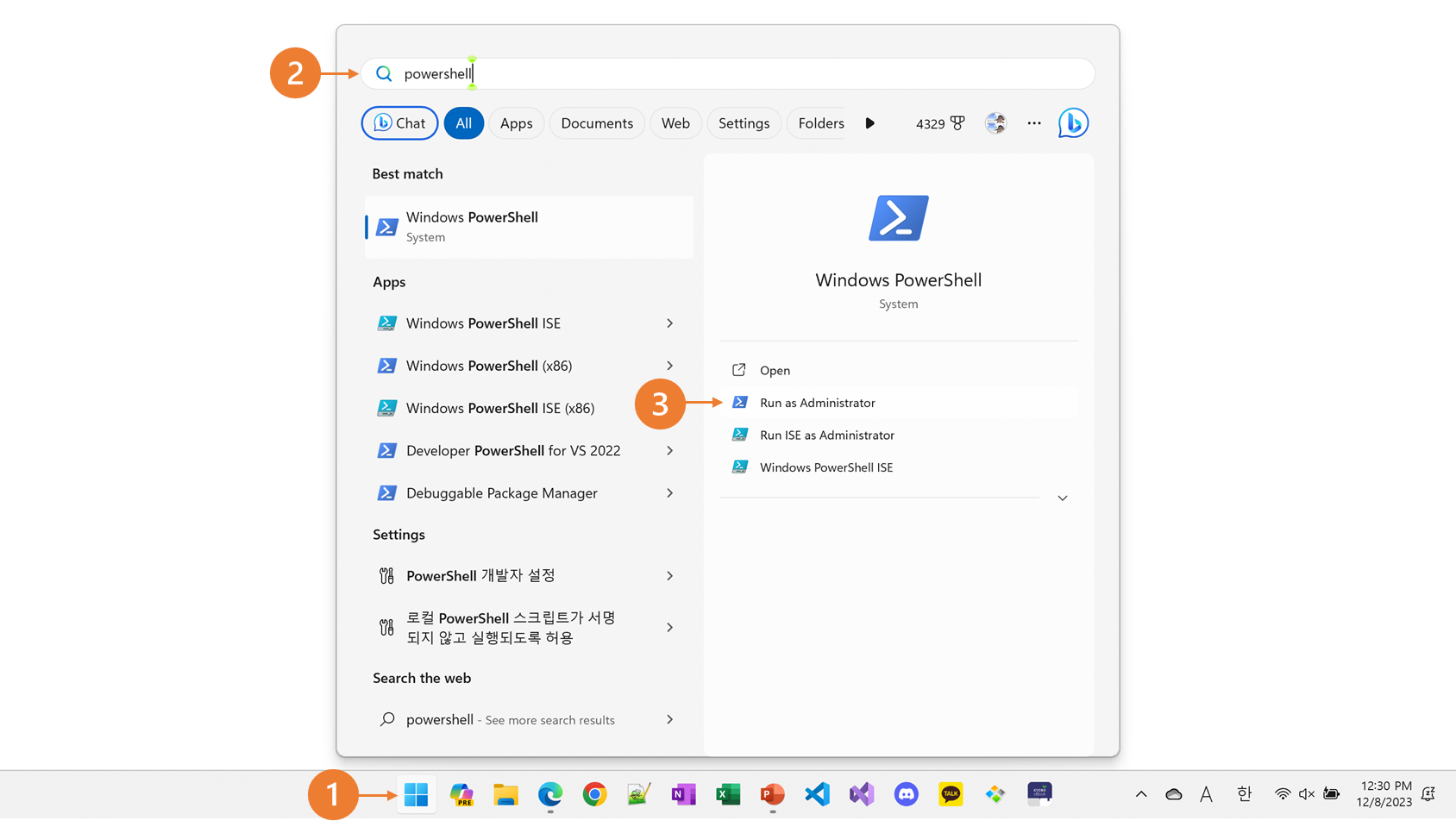Screen dimensions: 1456x827
Task: Expand PowerShell 개발자 설정 arrow
Action: click(x=669, y=575)
